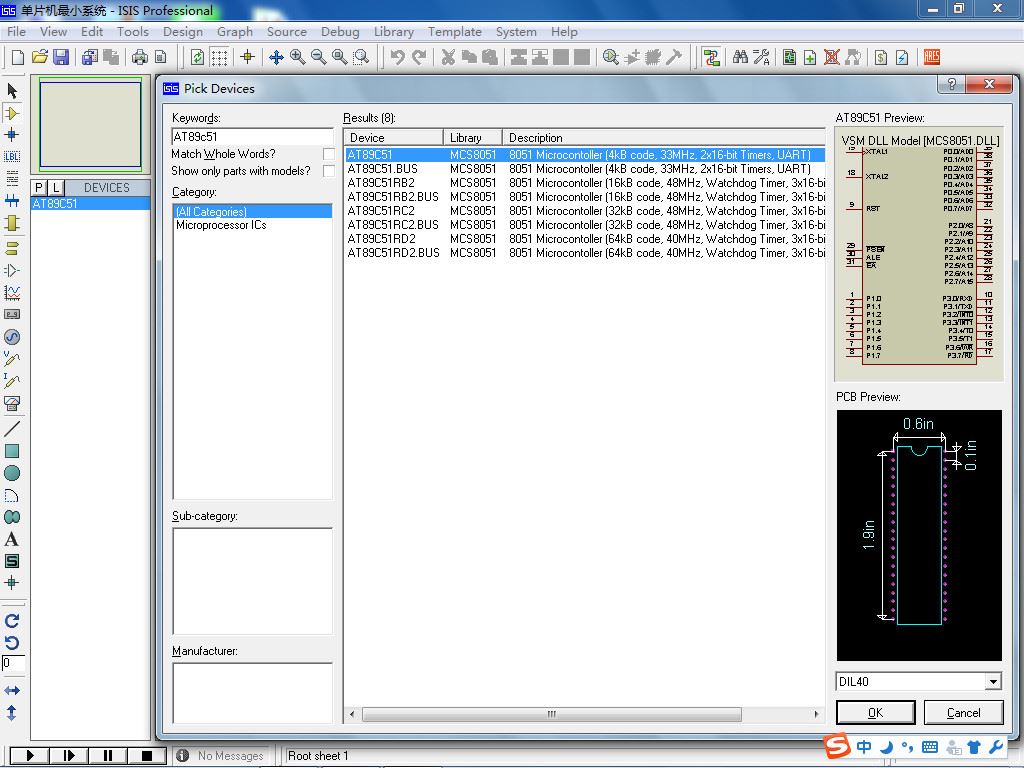This screenshot has width=1024, height=768.
Task: Pause the simulation
Action: pyautogui.click(x=108, y=756)
